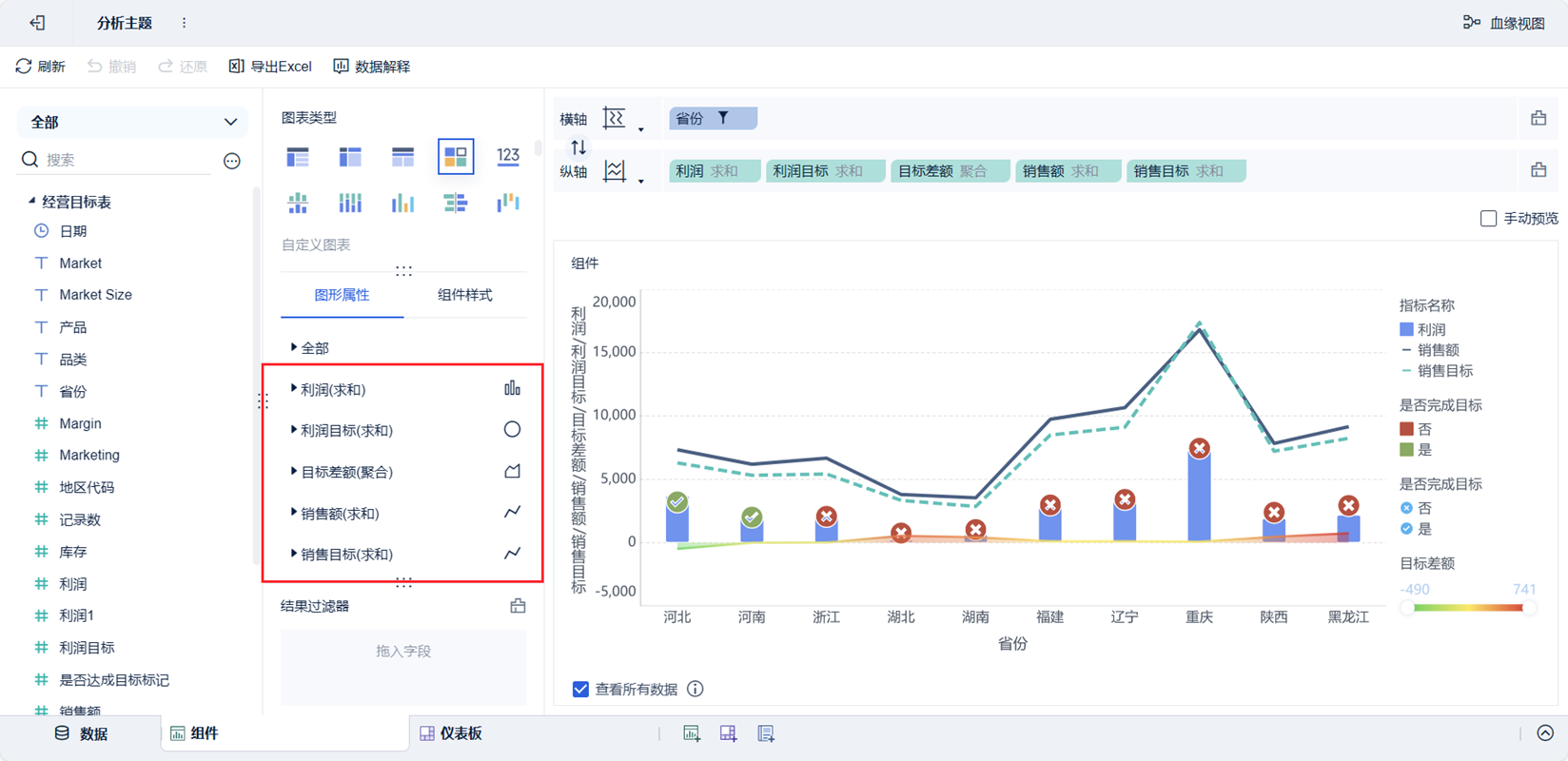Choose the partitioned column chart type
The image size is (1568, 761).
[x=298, y=203]
